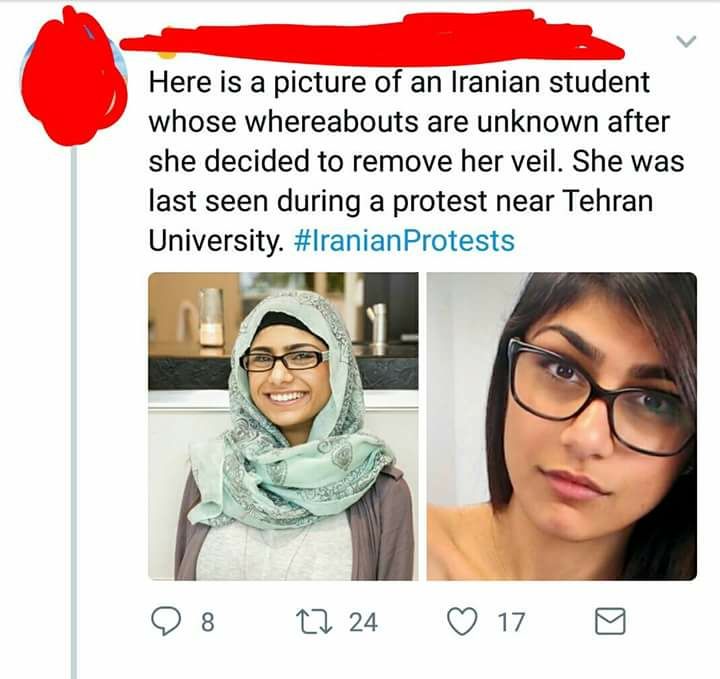Click the 'whose whereabouts are unknown' text line

(409, 122)
